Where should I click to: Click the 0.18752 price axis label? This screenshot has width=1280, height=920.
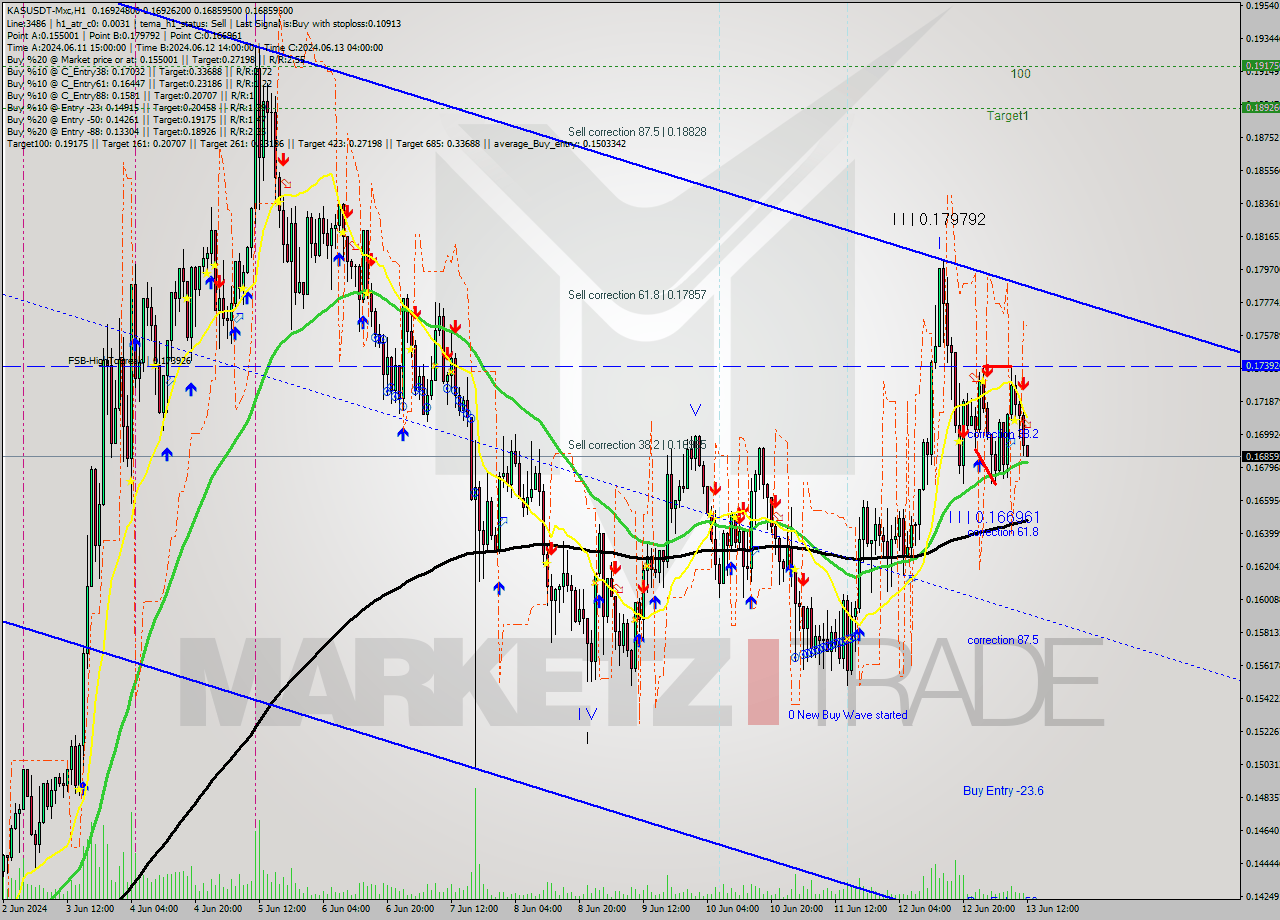tap(1262, 137)
